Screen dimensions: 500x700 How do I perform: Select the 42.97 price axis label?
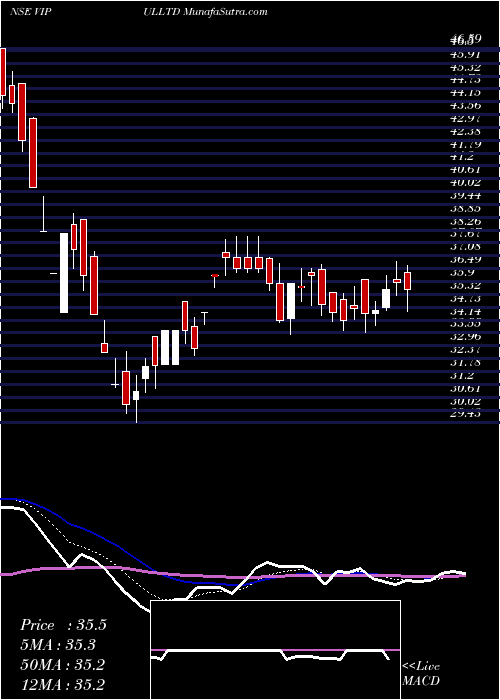(466, 119)
